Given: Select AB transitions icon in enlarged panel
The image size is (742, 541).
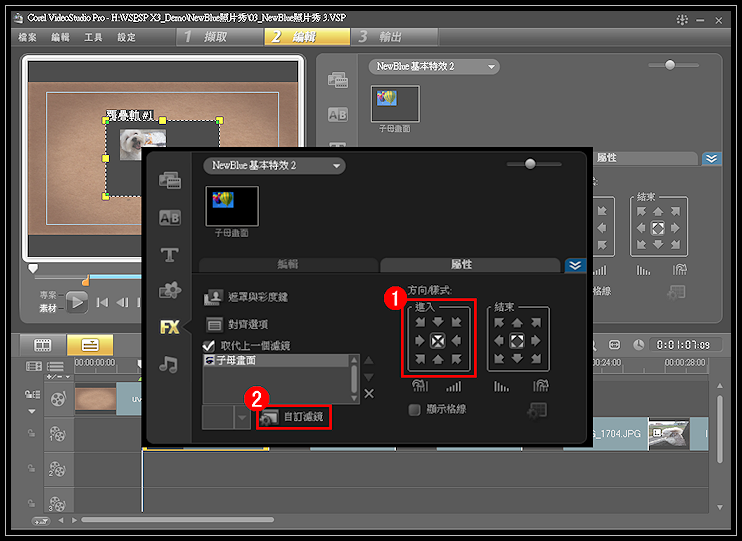Looking at the screenshot, I should point(169,218).
